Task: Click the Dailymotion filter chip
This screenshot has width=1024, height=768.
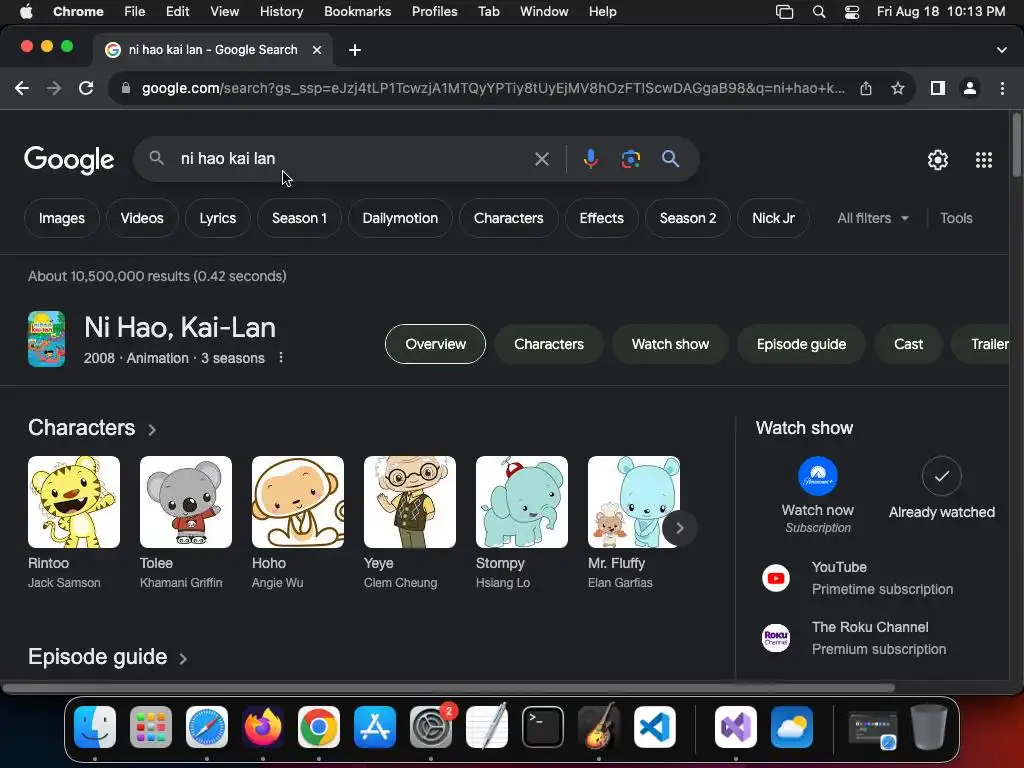Action: [400, 218]
